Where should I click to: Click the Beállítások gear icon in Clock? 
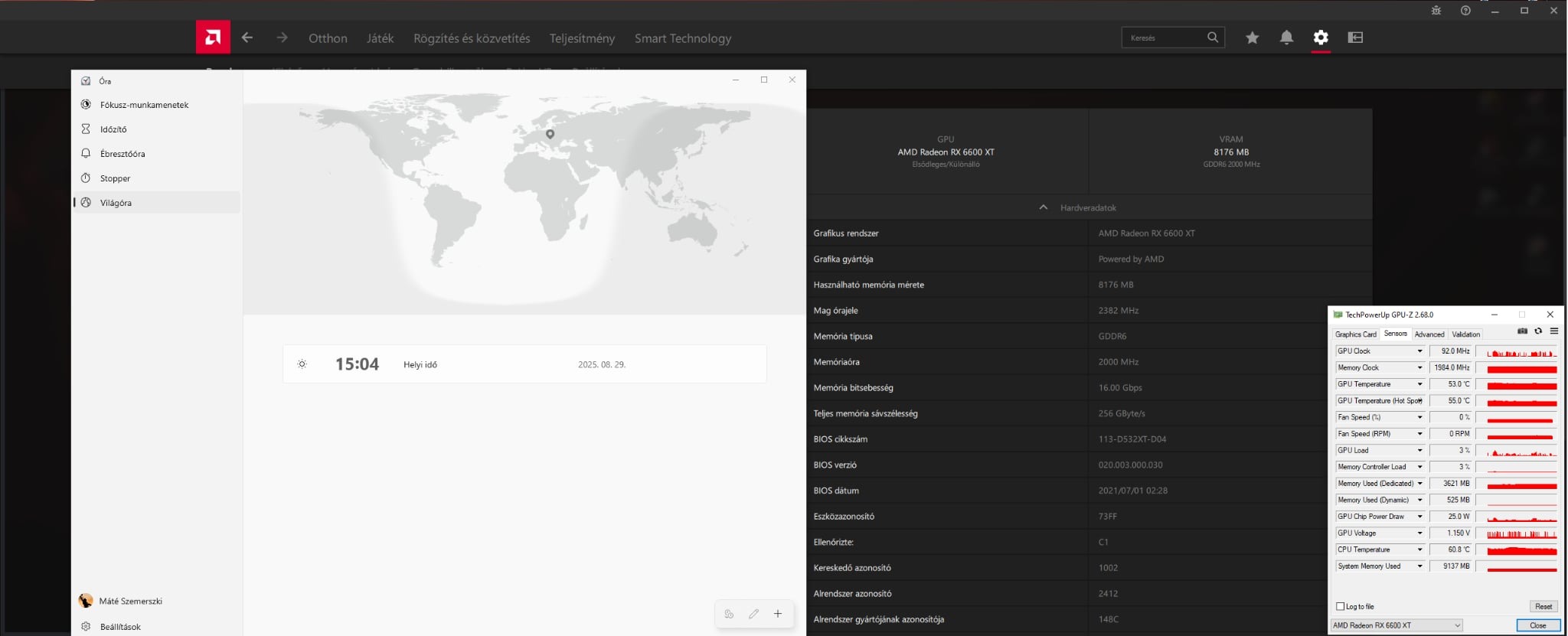point(86,626)
